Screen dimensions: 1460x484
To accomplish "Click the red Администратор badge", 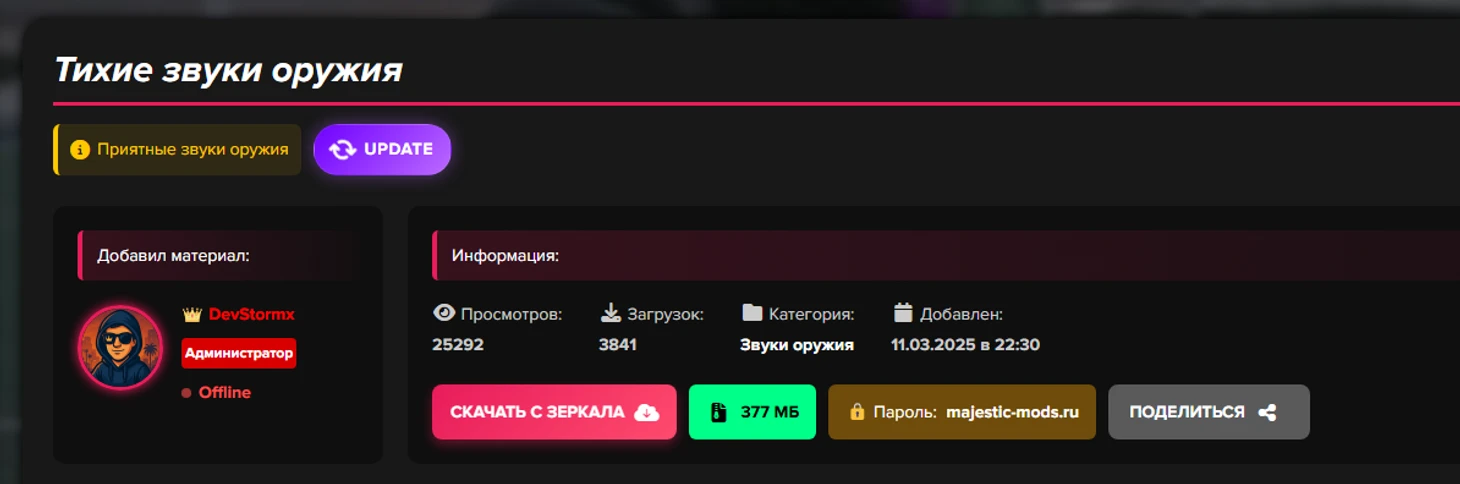I will 239,353.
